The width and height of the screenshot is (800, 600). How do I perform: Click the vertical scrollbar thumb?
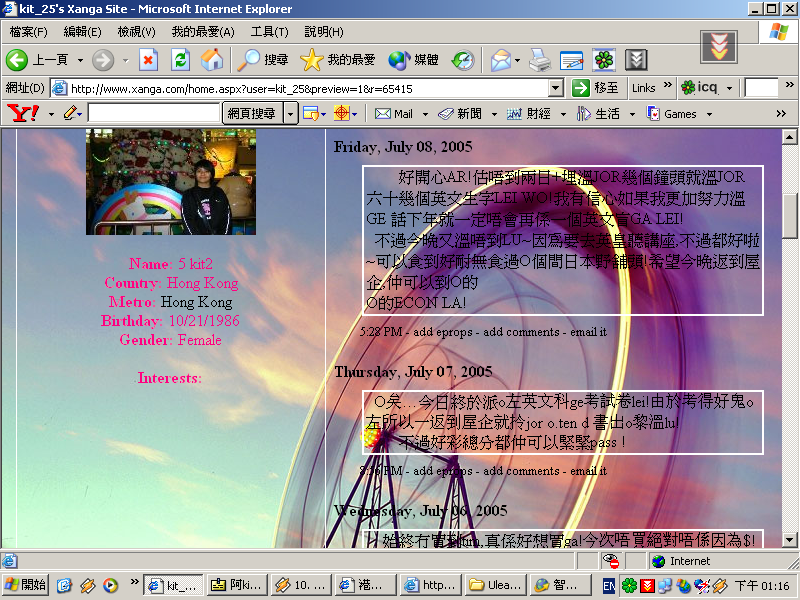pyautogui.click(x=789, y=216)
